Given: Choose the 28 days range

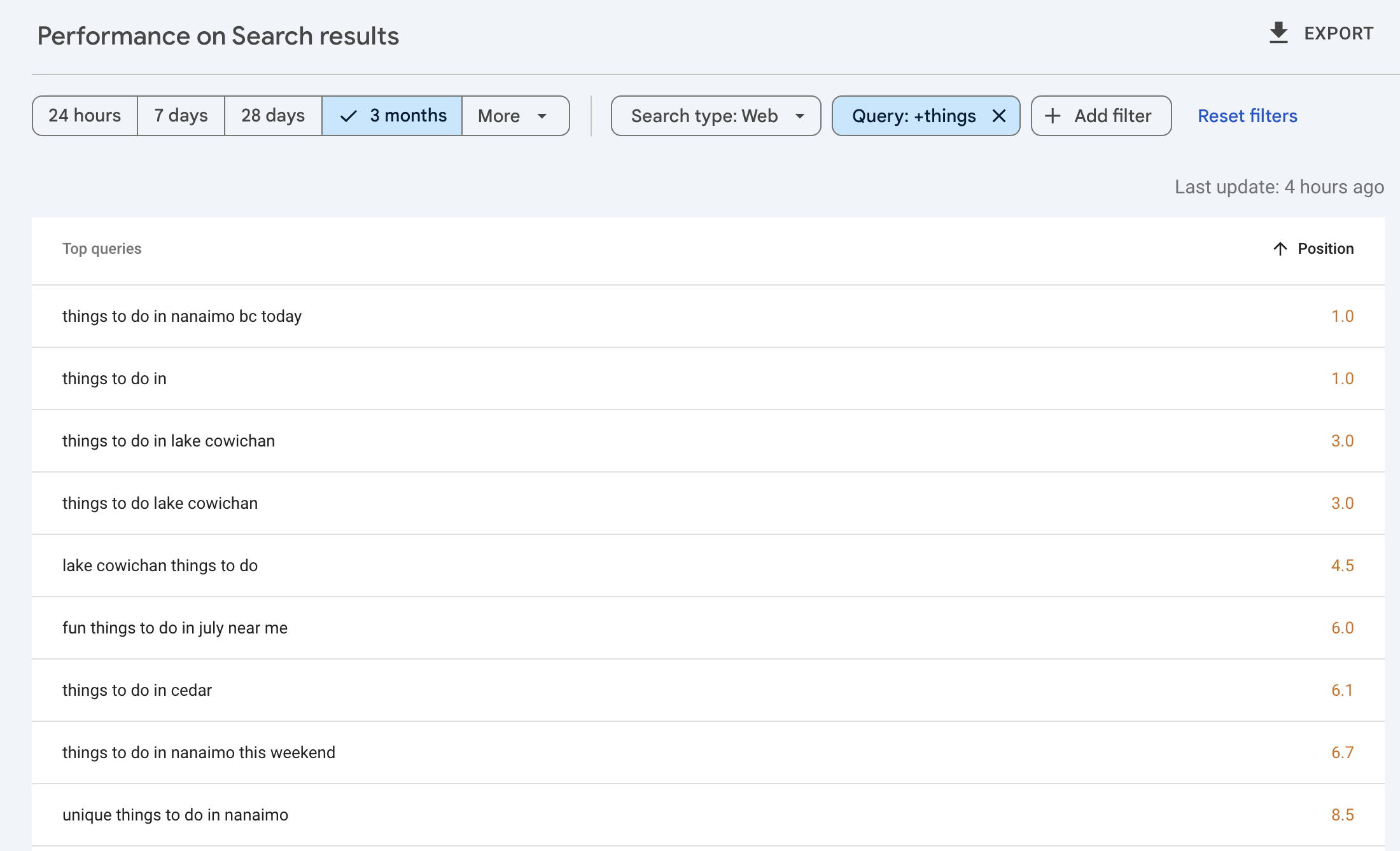Looking at the screenshot, I should pyautogui.click(x=273, y=116).
